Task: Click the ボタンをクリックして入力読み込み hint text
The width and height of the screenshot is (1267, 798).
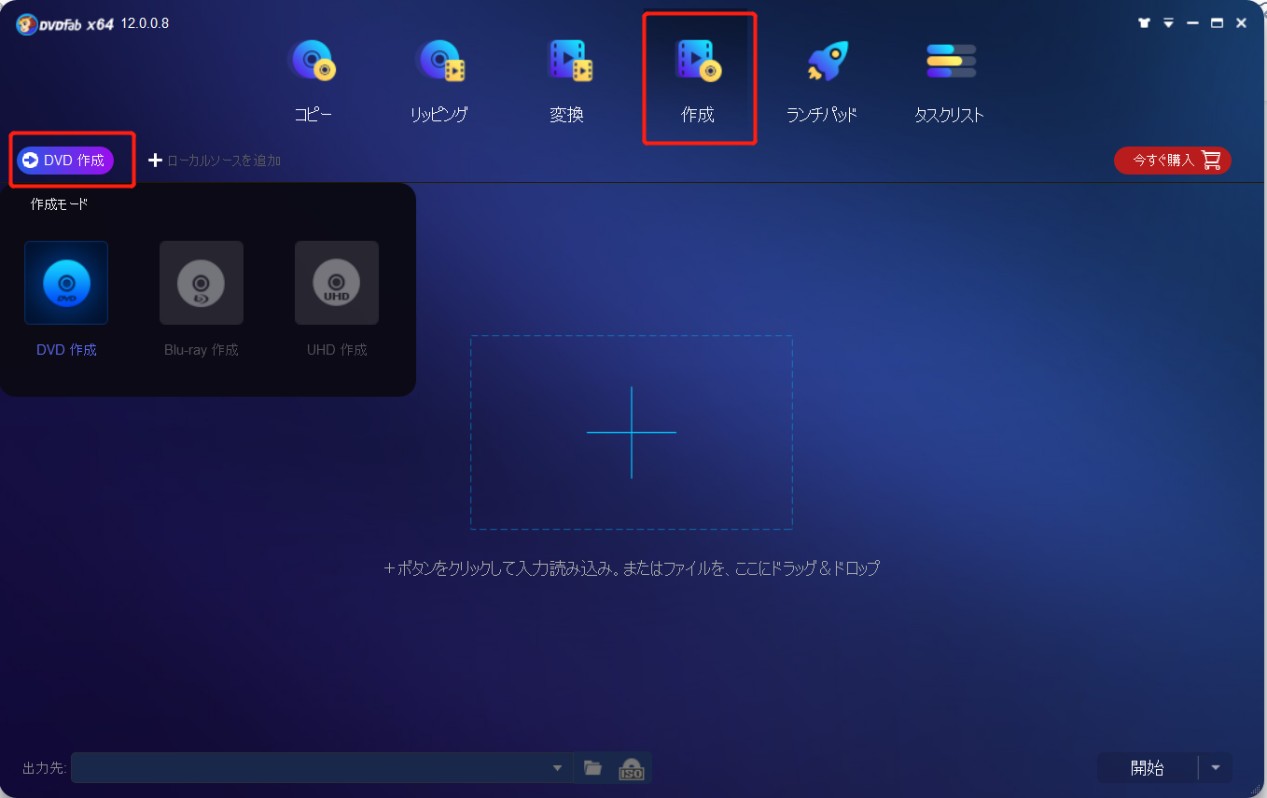Action: coord(631,568)
